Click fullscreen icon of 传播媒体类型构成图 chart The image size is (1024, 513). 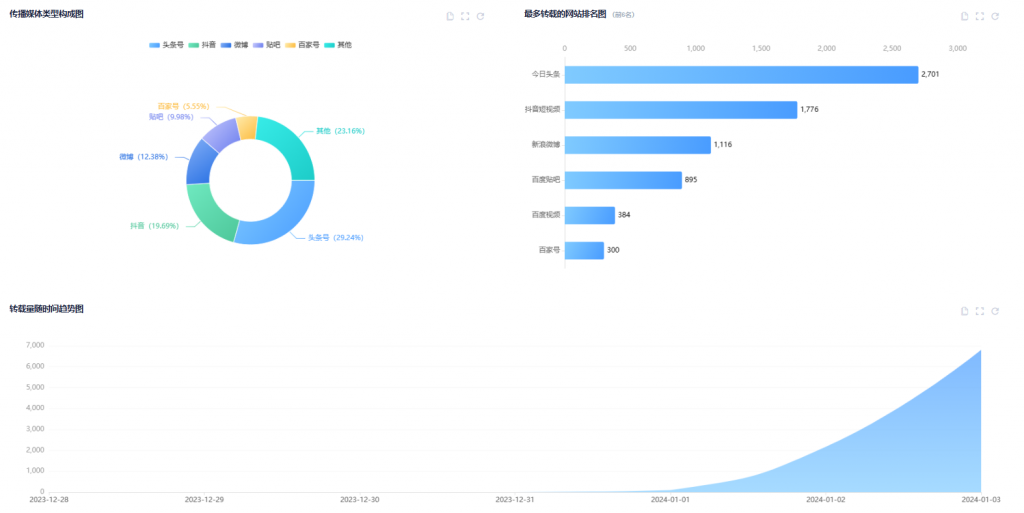point(465,16)
